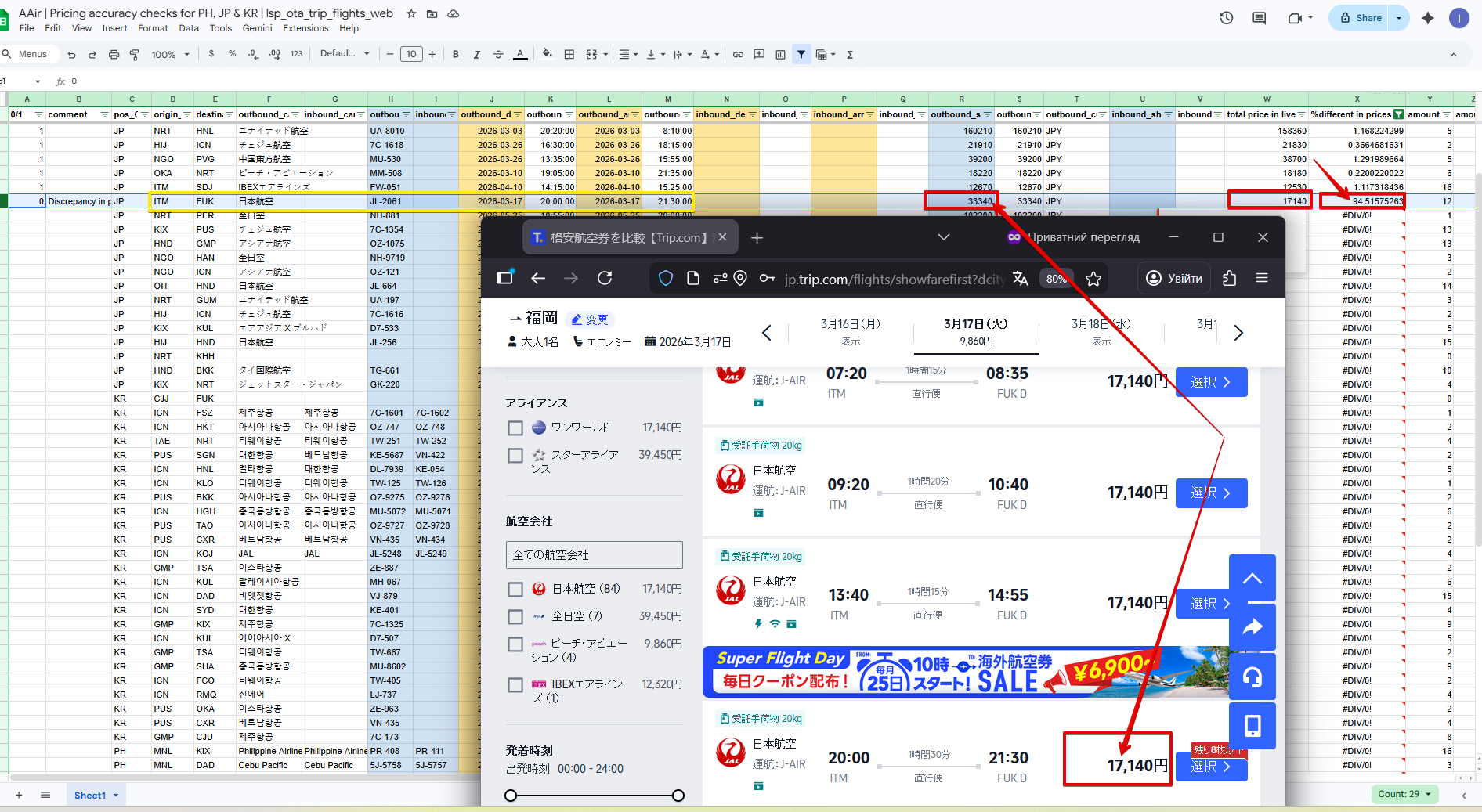Click 選択 for the 20:00 flight
1482x812 pixels.
[x=1211, y=767]
